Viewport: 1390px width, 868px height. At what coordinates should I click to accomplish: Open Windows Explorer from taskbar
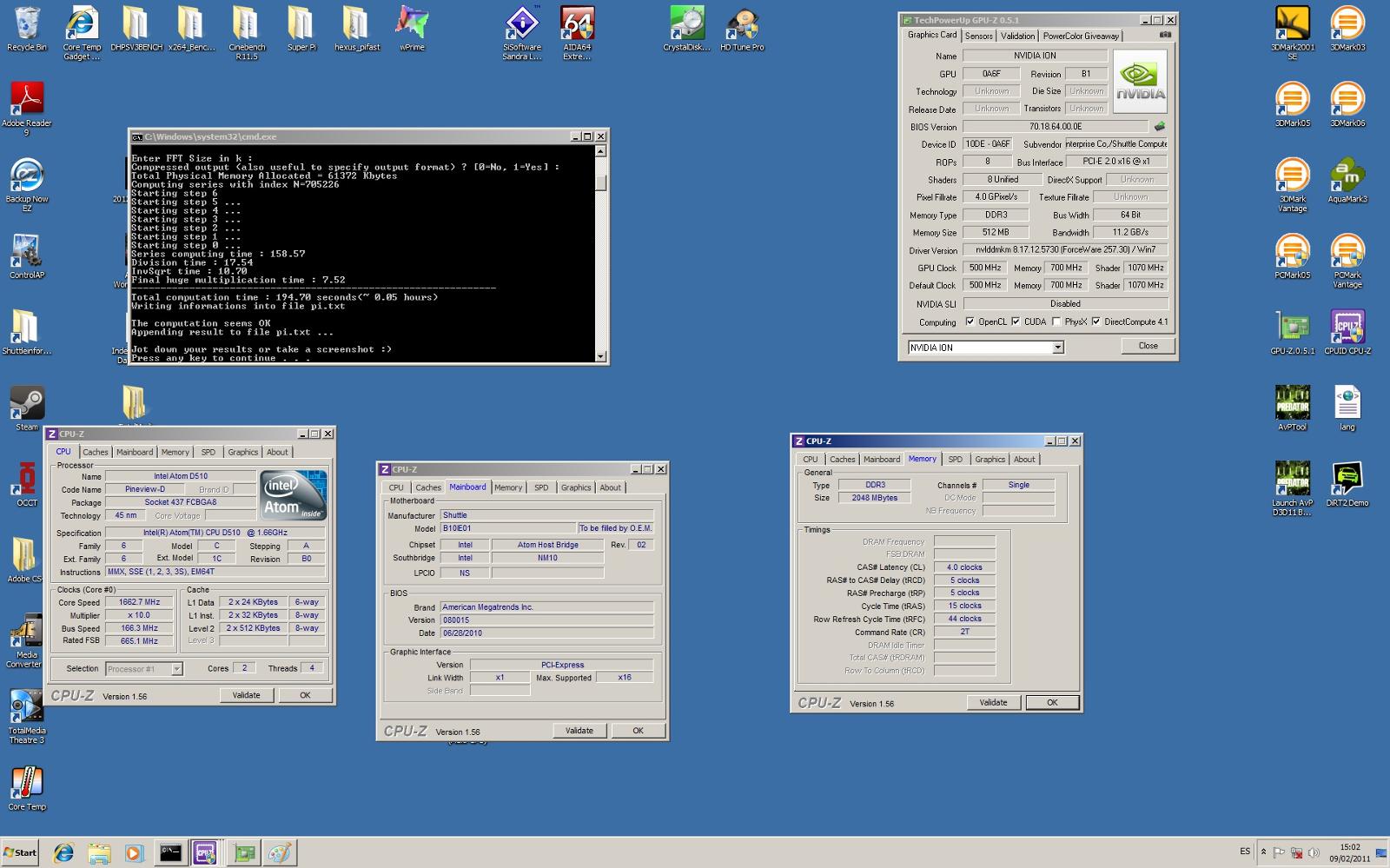pos(98,853)
